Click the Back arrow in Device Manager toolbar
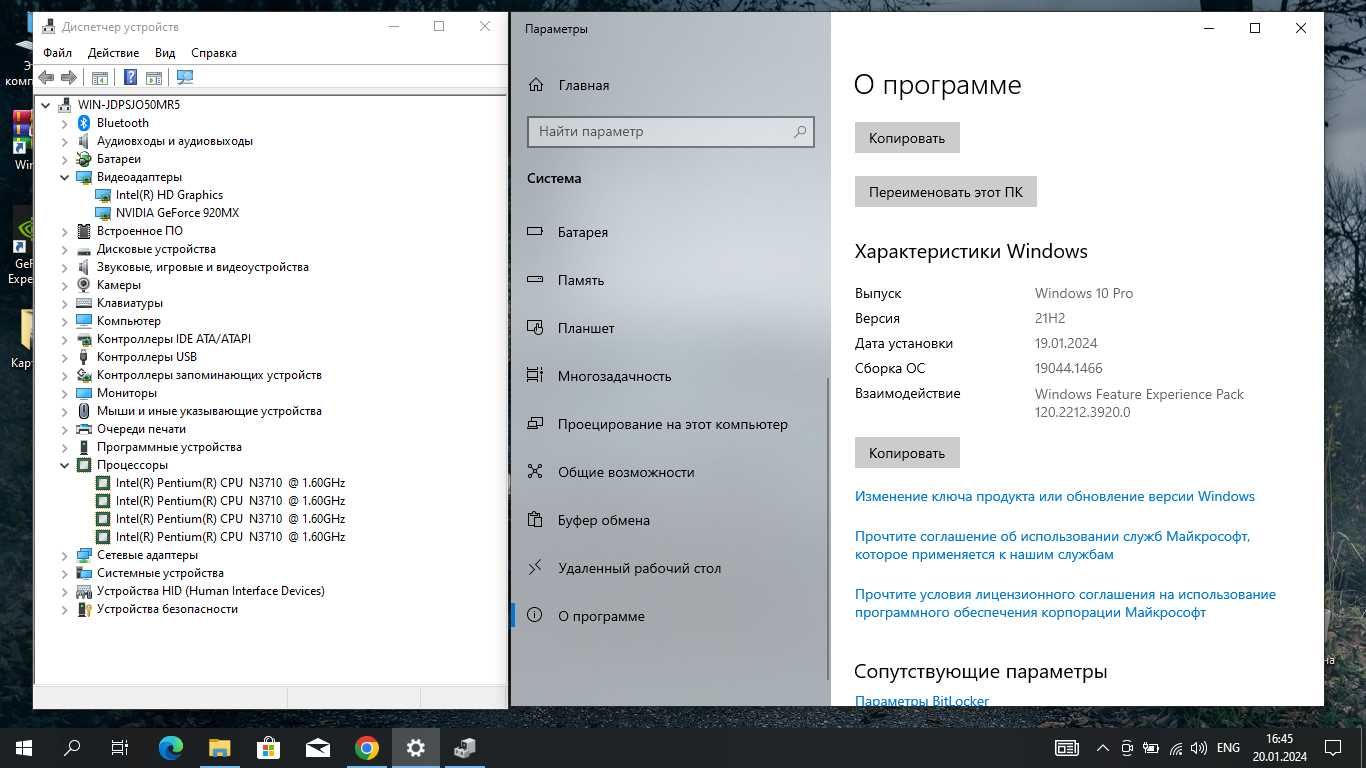Screen dimensions: 1366x768 (46, 77)
